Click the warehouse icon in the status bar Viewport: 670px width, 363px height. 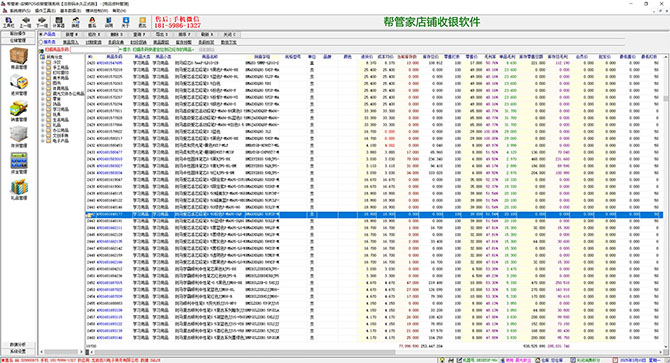click(538, 360)
